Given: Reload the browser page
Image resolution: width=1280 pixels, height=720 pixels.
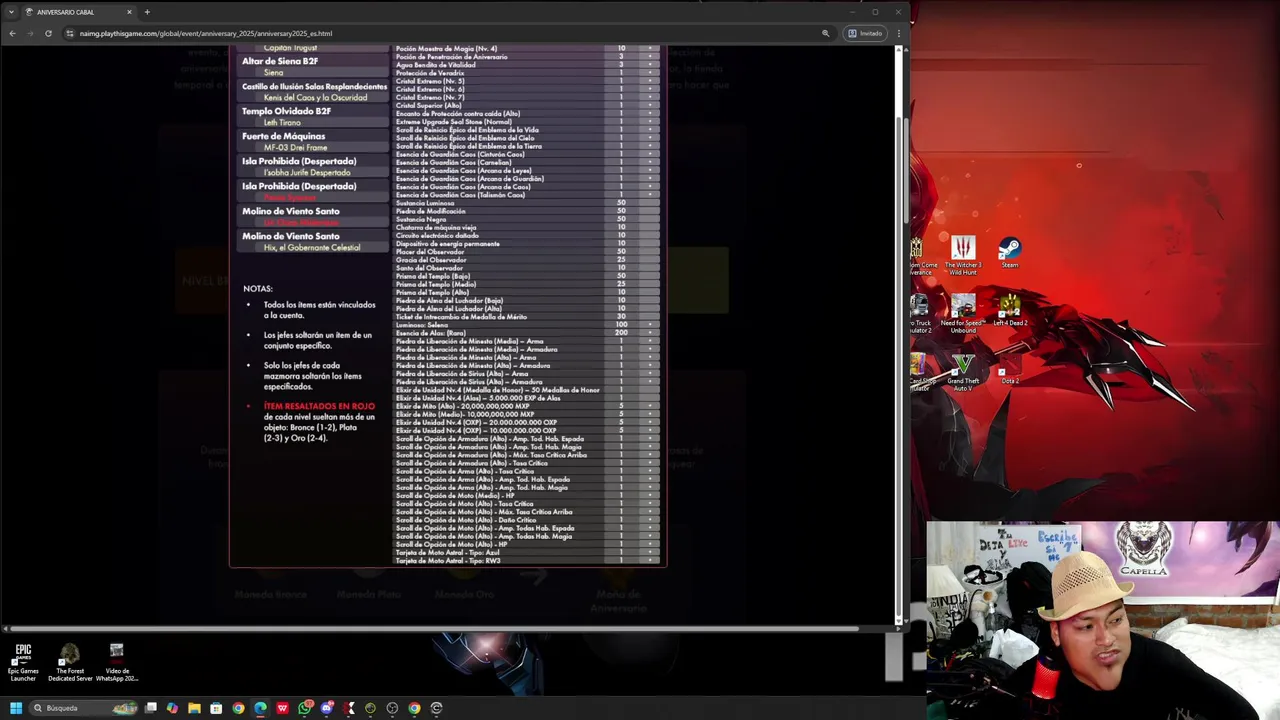Looking at the screenshot, I should pyautogui.click(x=48, y=33).
